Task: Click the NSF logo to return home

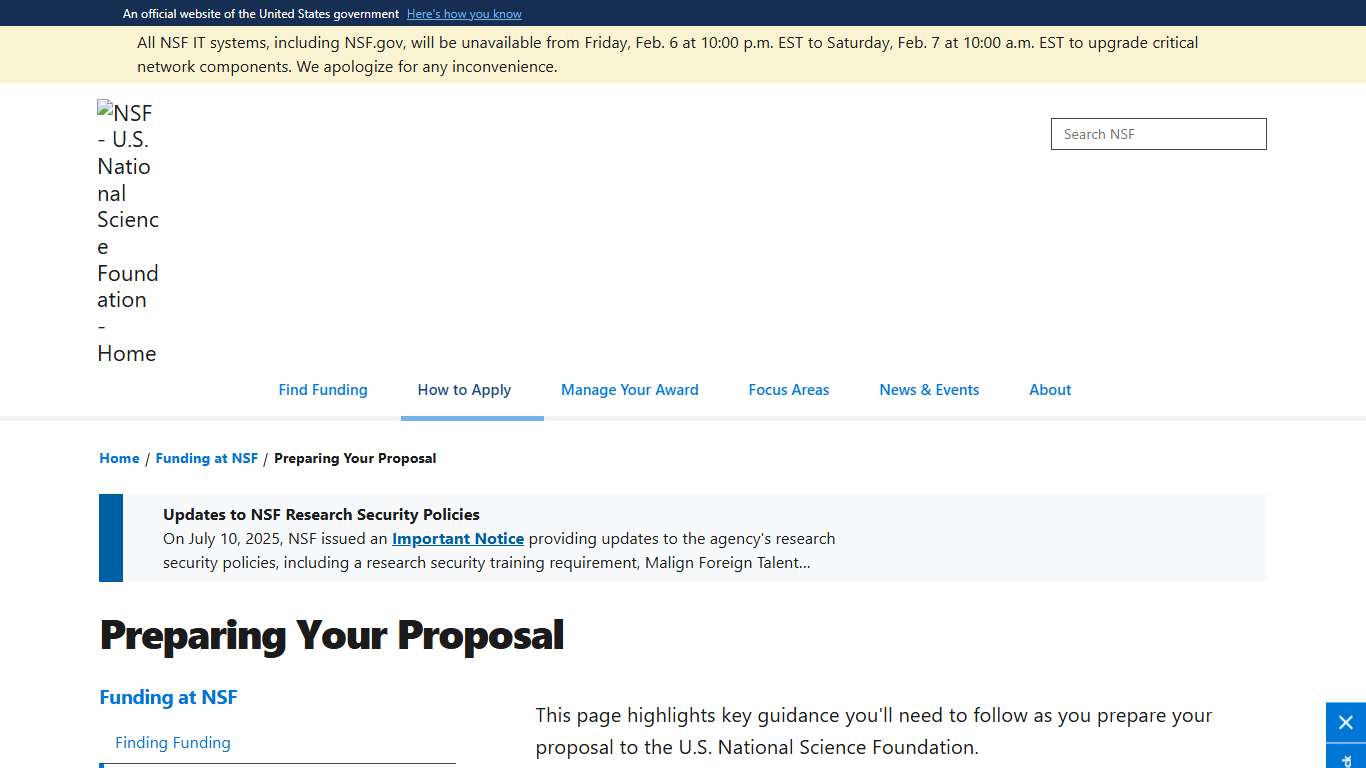Action: 127,232
